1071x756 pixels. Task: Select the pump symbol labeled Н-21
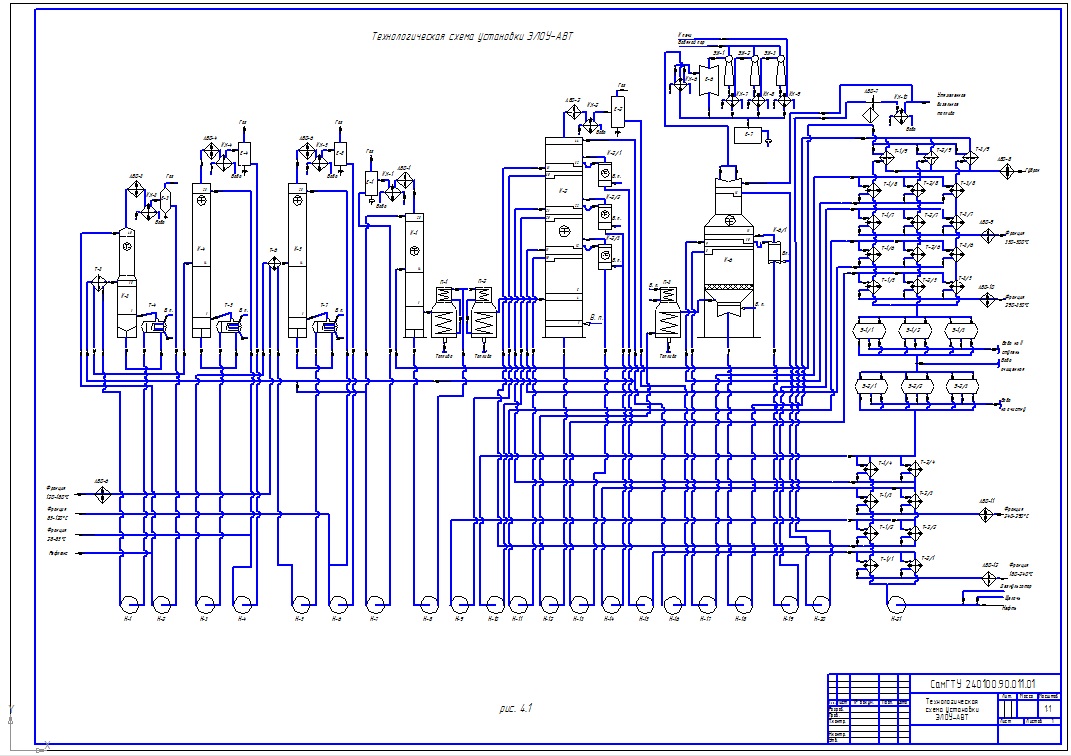pyautogui.click(x=896, y=604)
